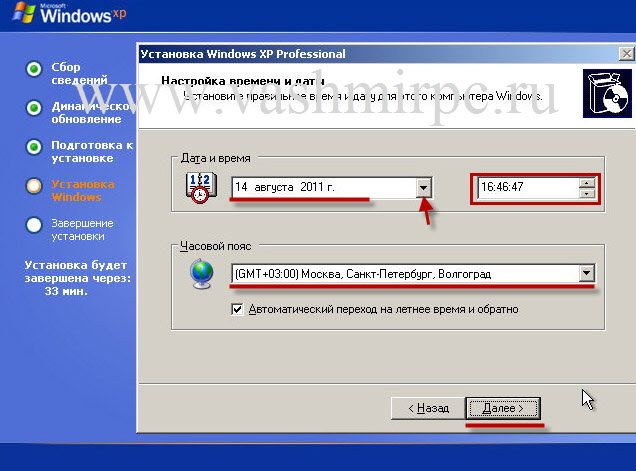
Task: Decrease time with the down spinner arrow
Action: pyautogui.click(x=587, y=194)
